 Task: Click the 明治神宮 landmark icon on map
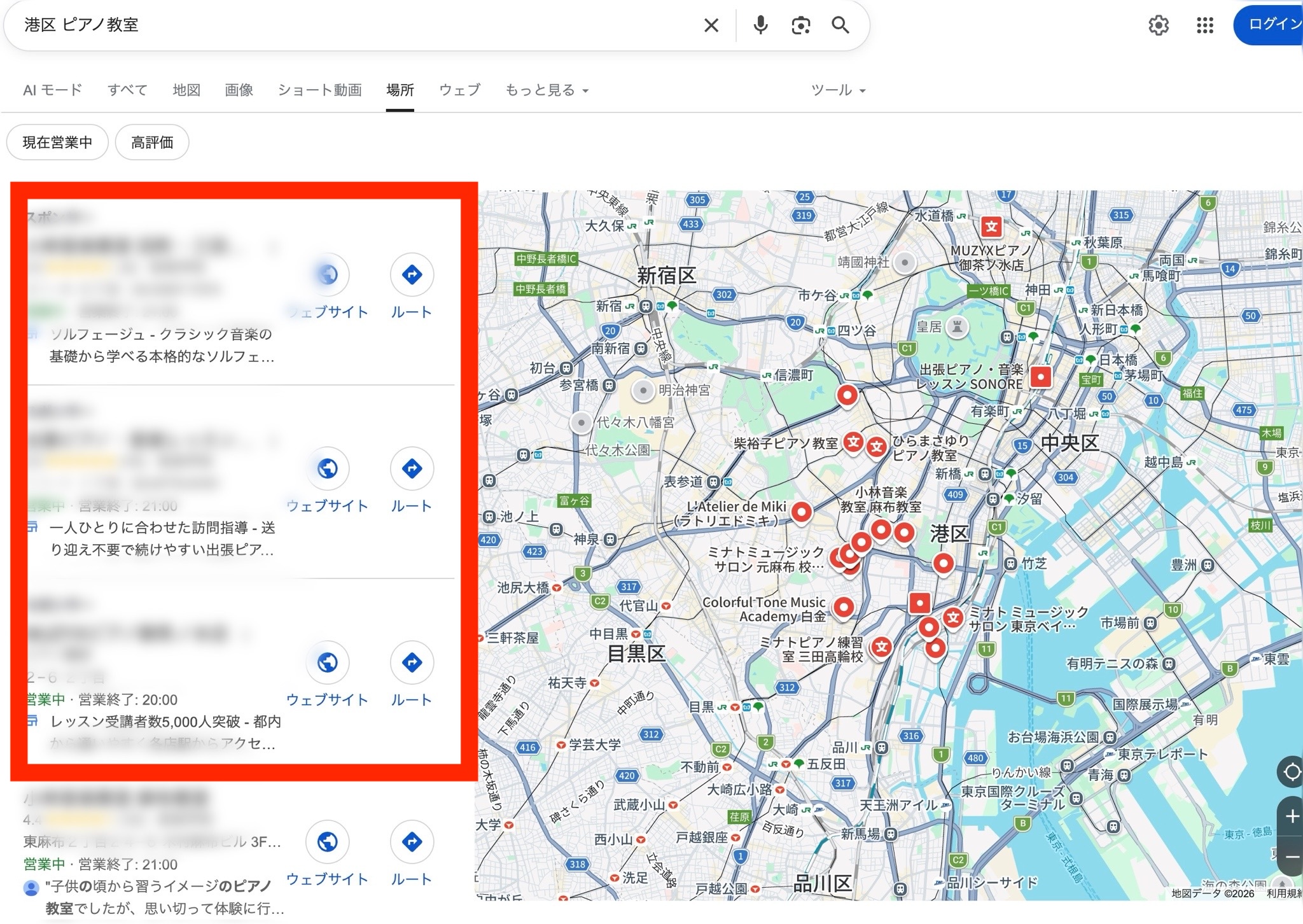point(643,390)
